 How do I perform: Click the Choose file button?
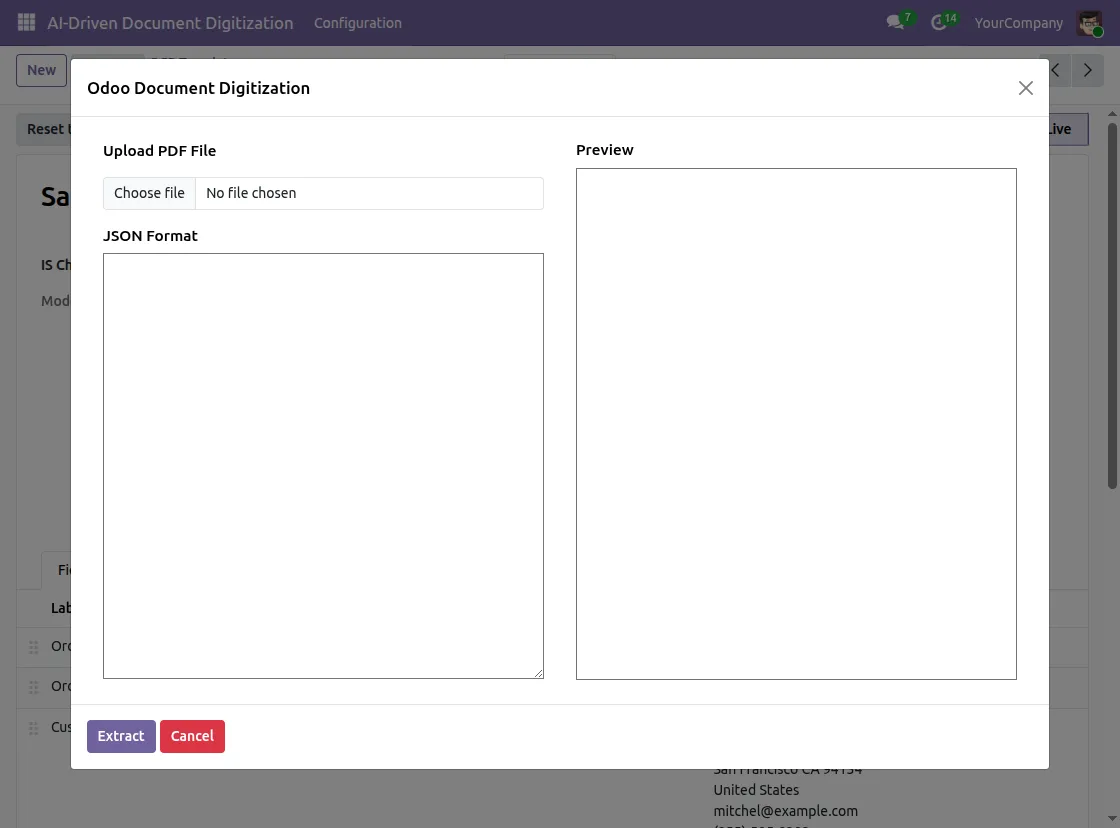149,193
